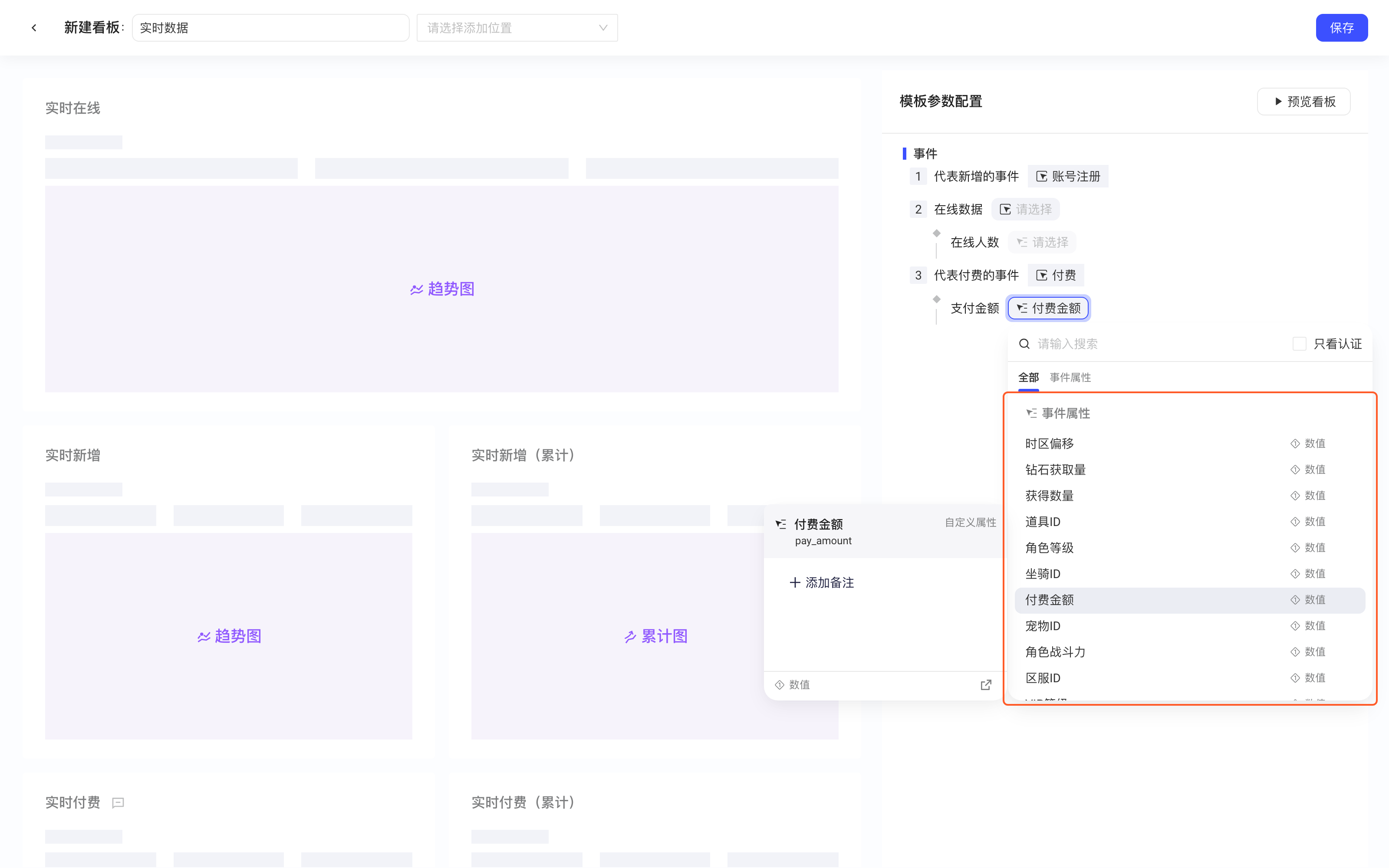Open the external link icon in tooltip
Viewport: 1389px width, 868px height.
point(985,685)
